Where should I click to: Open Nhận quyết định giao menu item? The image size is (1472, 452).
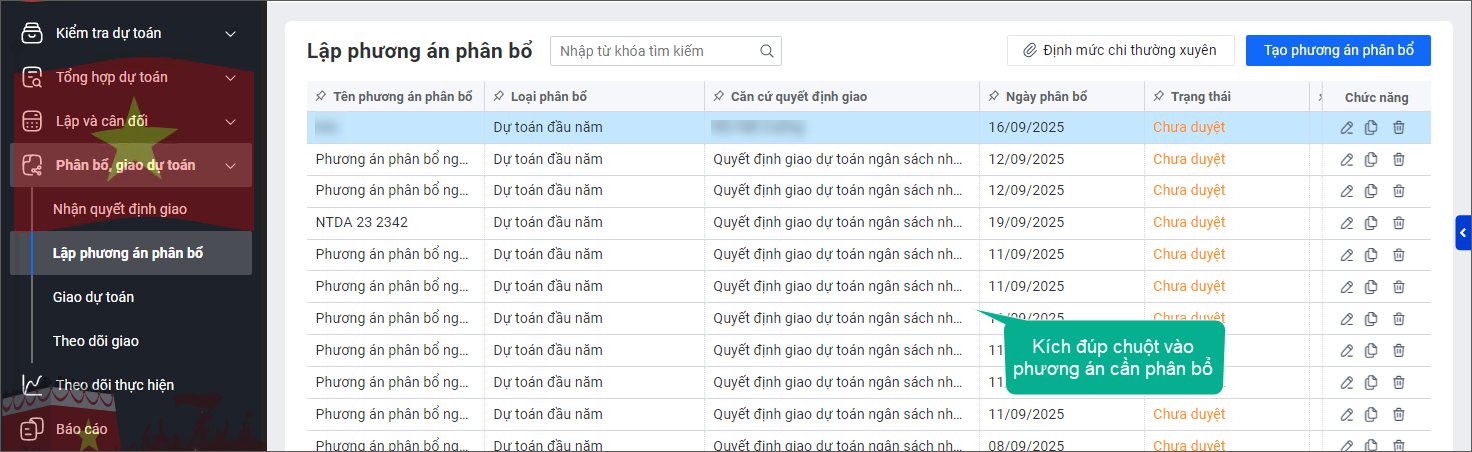point(120,209)
